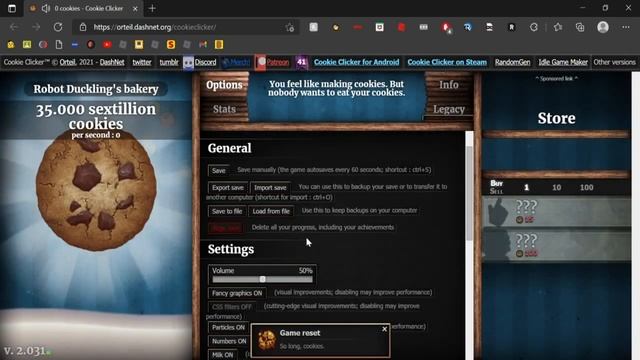Toggle CSS filters OFF setting
Image resolution: width=640 pixels, height=360 pixels.
pos(231,307)
